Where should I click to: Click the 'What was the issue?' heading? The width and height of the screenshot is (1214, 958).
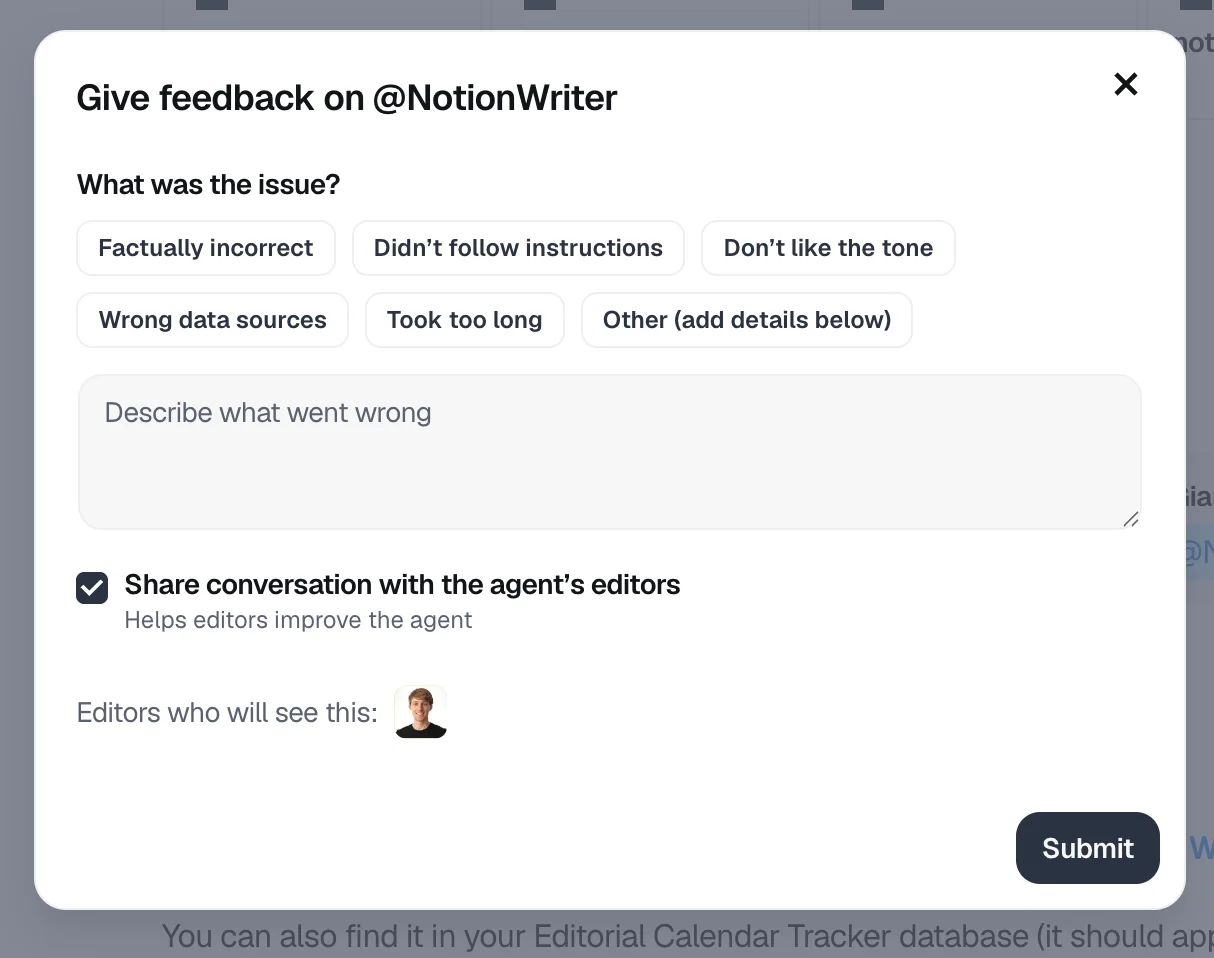pyautogui.click(x=208, y=184)
